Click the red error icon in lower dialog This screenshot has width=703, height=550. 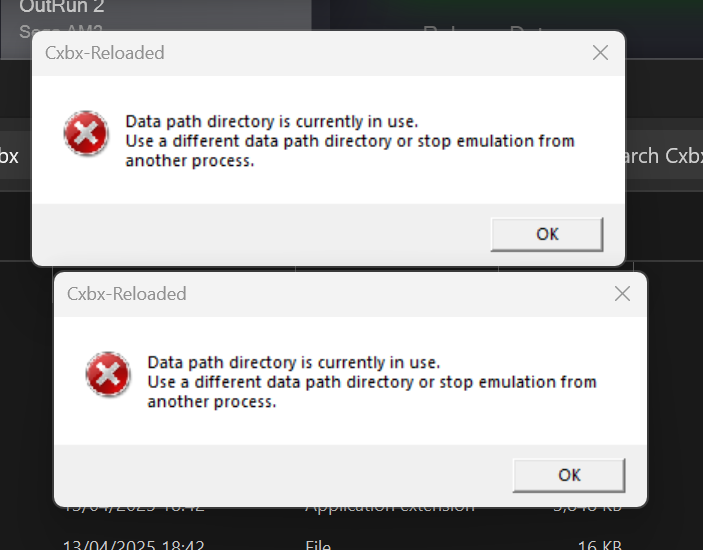pos(108,374)
